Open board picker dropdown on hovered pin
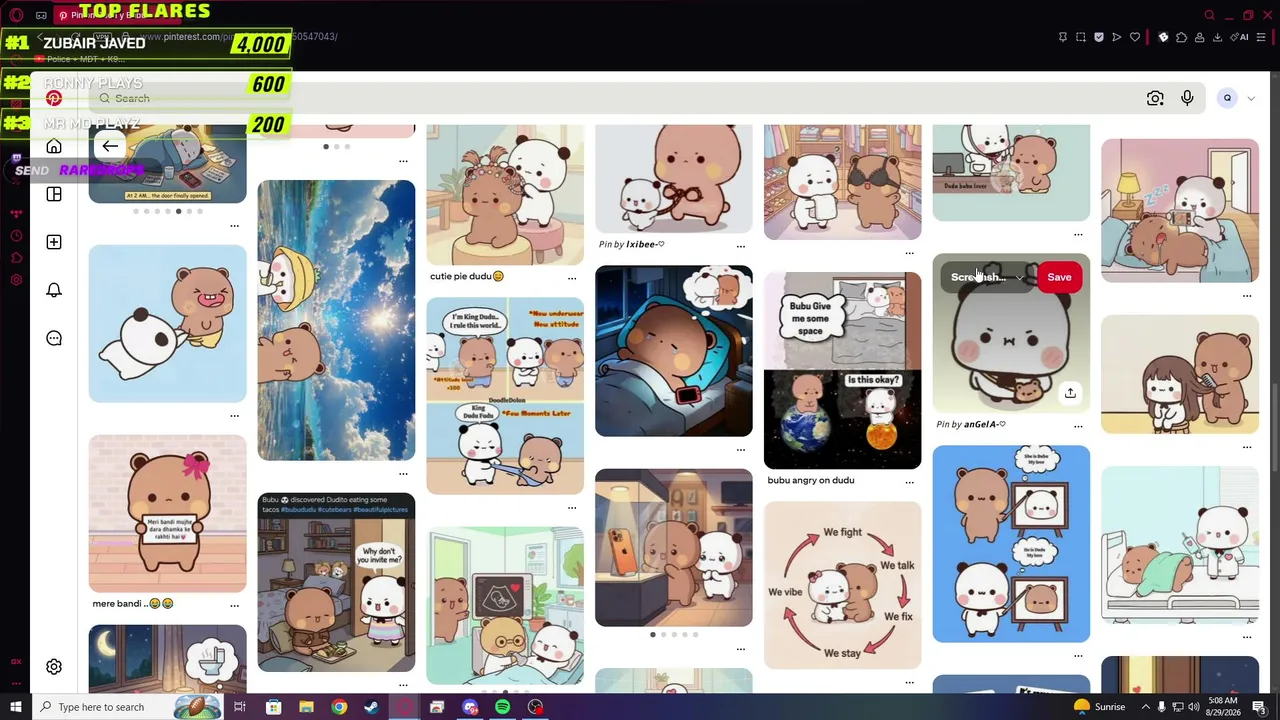The height and width of the screenshot is (720, 1280). [x=986, y=277]
